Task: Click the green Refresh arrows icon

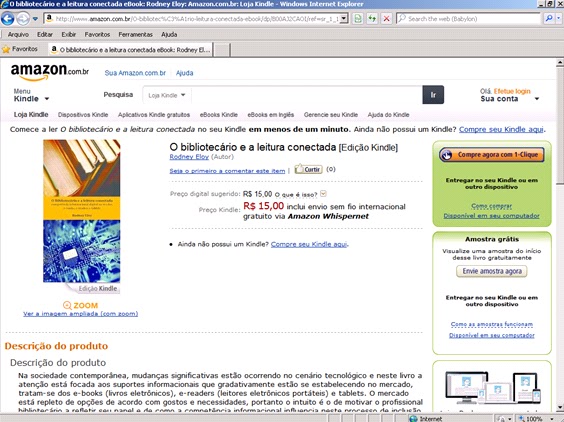Action: point(372,19)
